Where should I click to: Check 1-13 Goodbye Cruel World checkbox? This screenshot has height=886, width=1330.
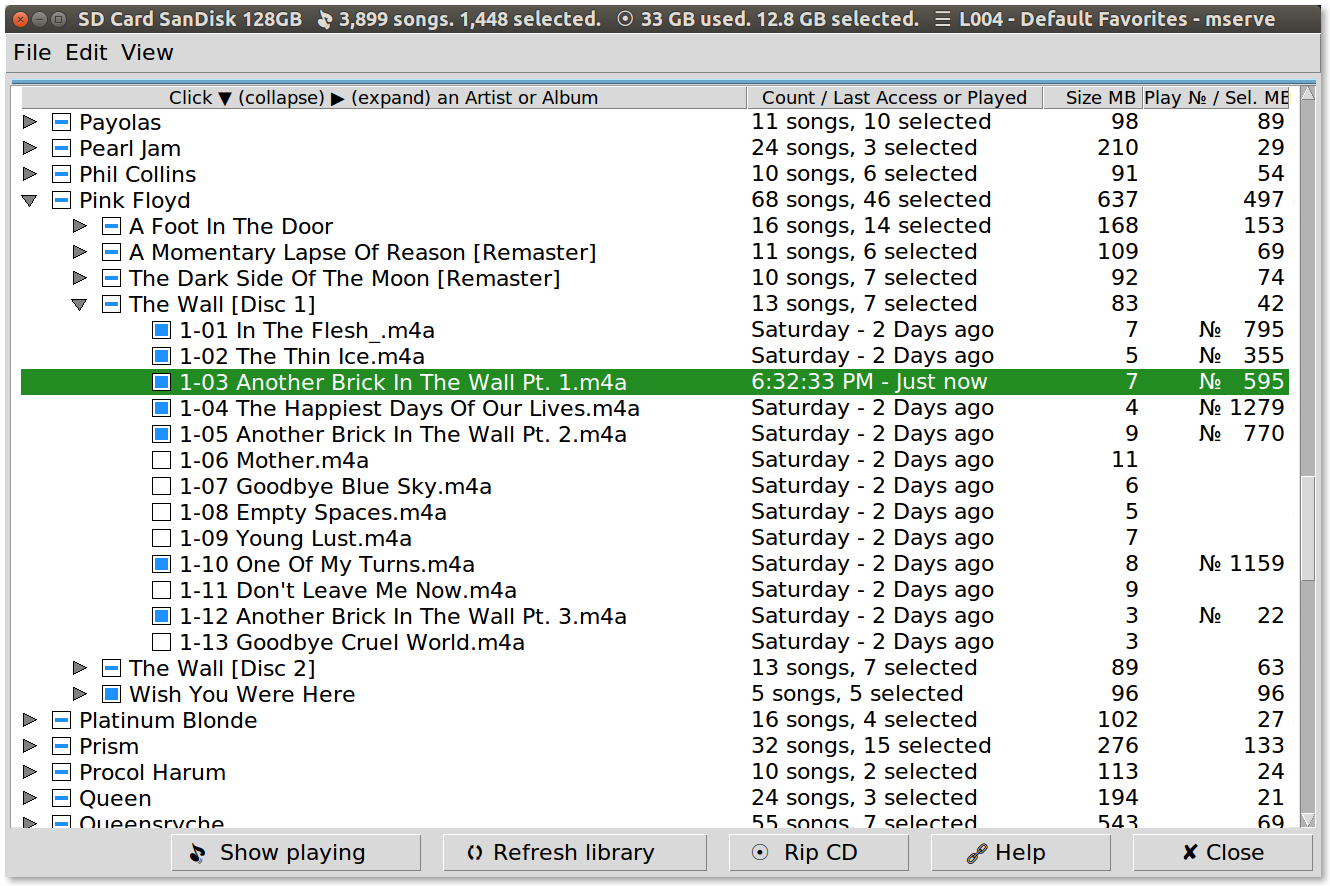coord(161,642)
